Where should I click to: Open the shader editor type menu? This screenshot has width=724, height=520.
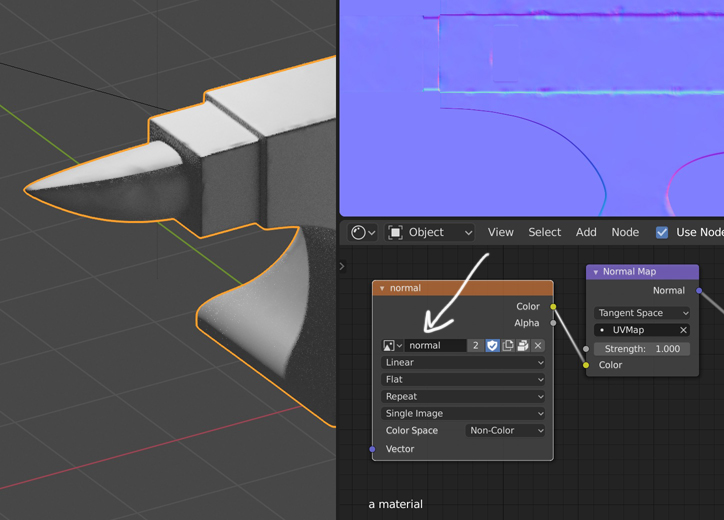[x=363, y=232]
